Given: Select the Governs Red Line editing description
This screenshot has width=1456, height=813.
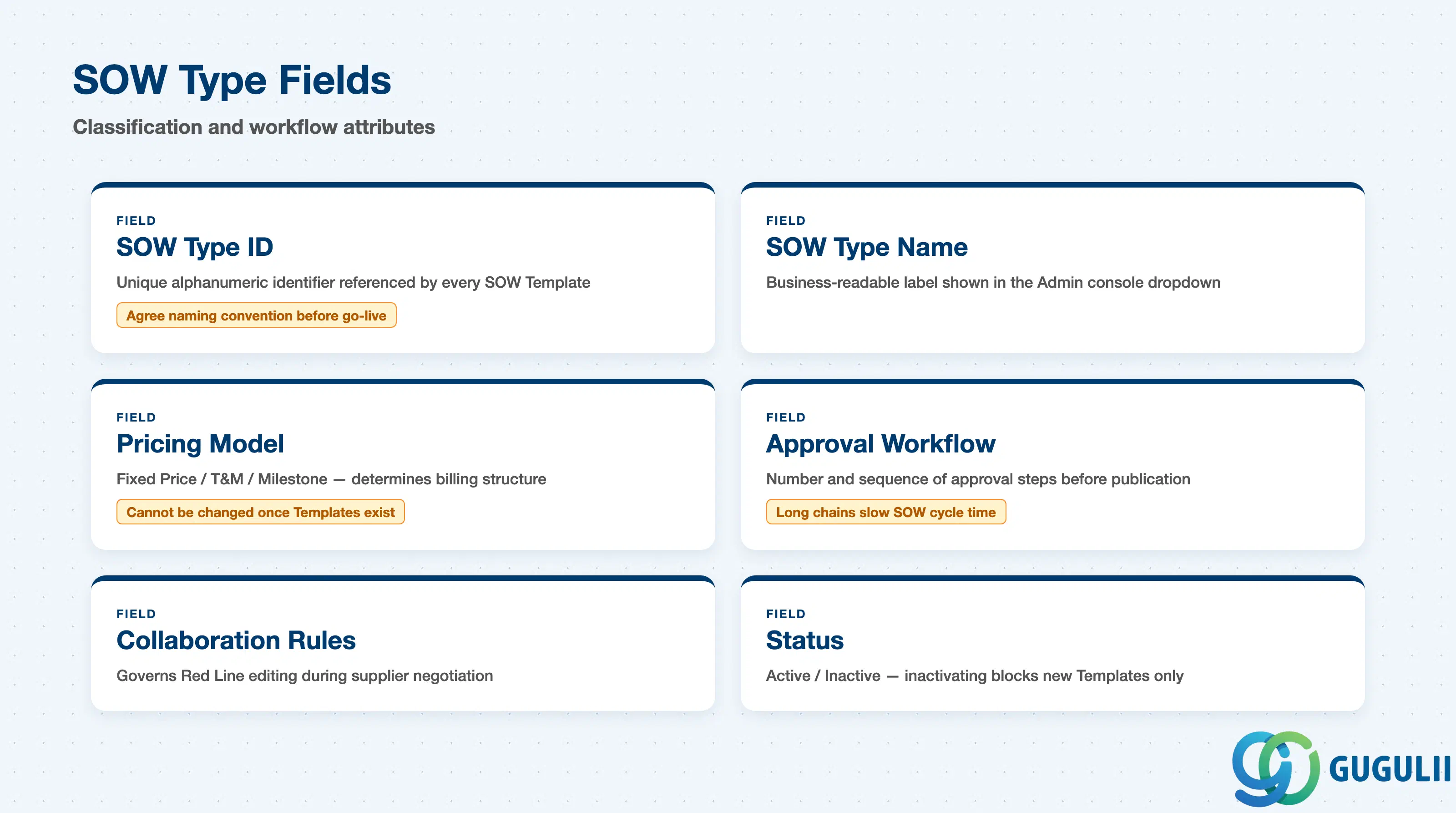Looking at the screenshot, I should [305, 676].
